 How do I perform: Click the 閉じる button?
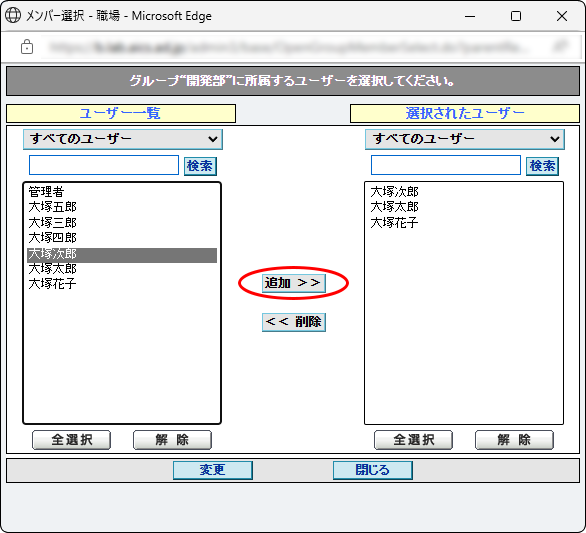pos(373,470)
